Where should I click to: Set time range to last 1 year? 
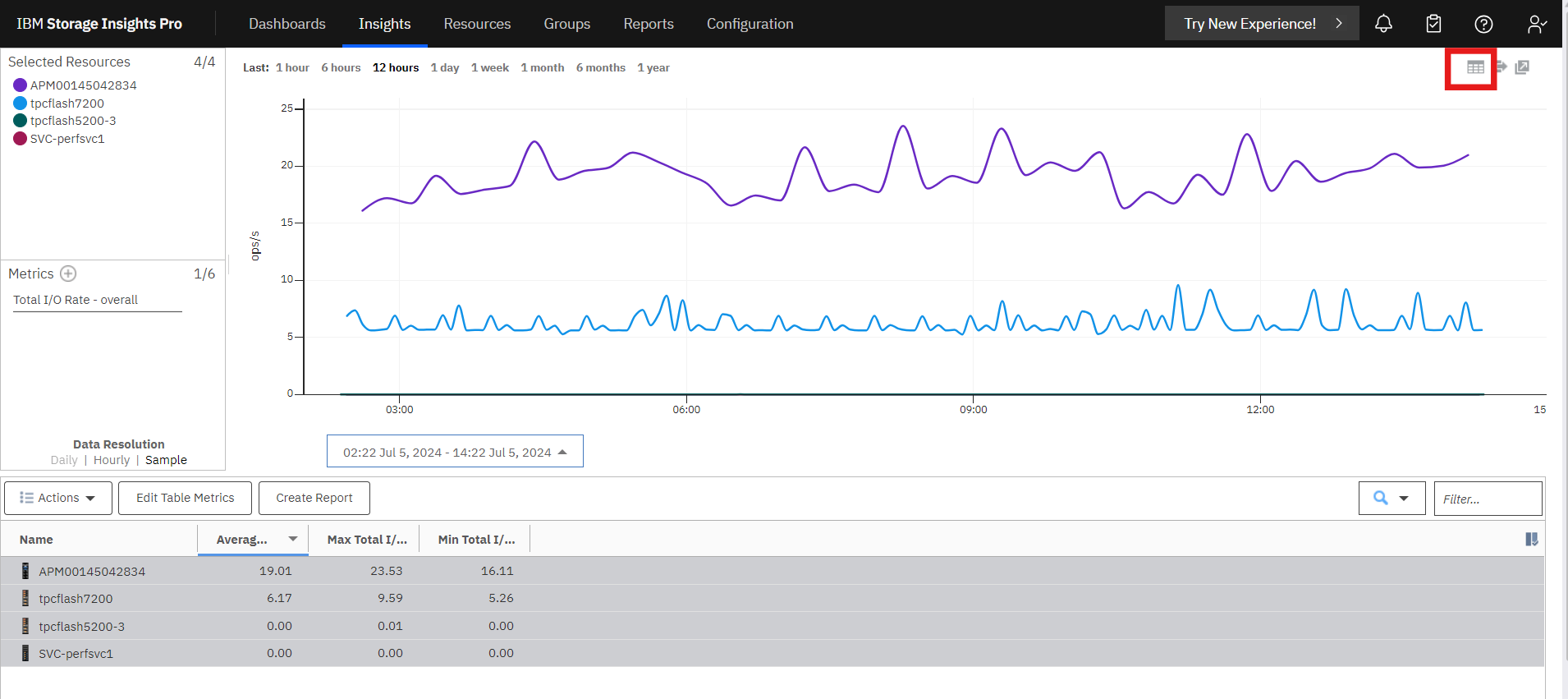(653, 67)
